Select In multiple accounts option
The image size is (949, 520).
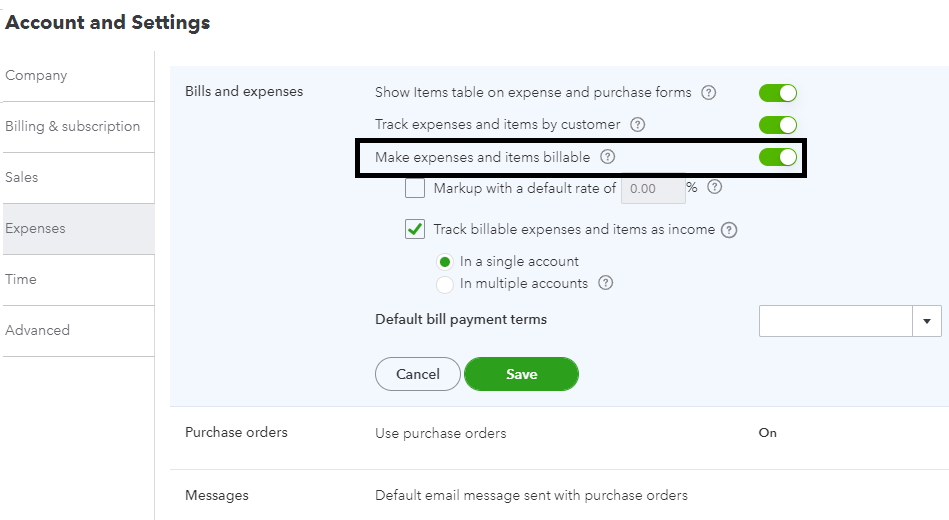pyautogui.click(x=445, y=284)
